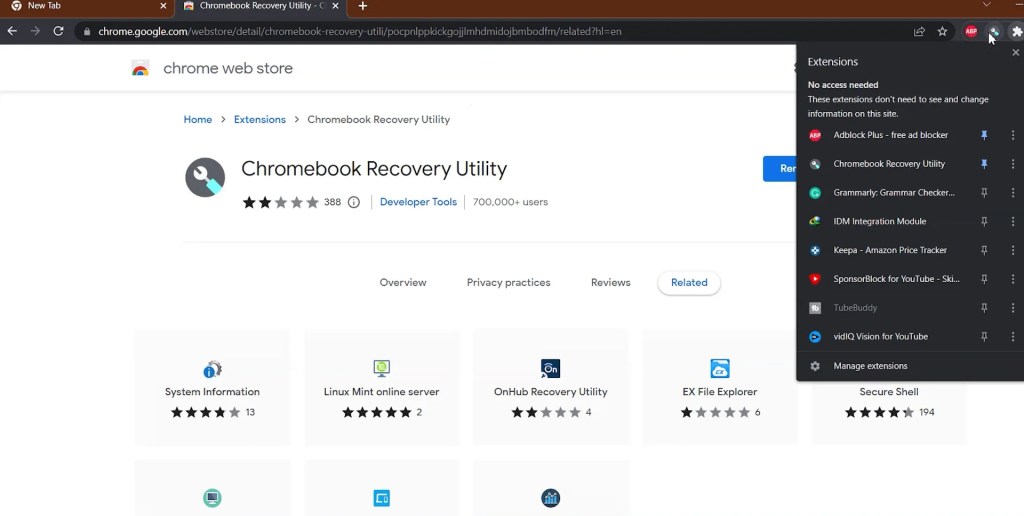Open the Linux Mint online server card
The height and width of the screenshot is (516, 1024).
tap(381, 387)
